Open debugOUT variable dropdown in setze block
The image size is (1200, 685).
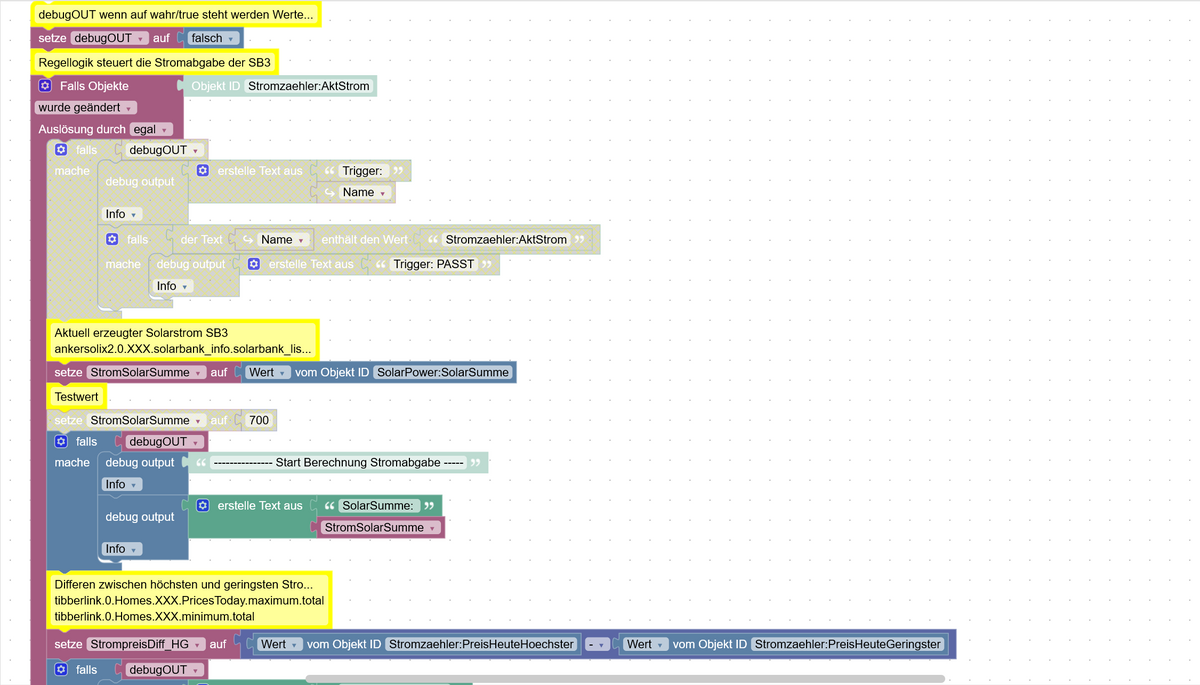tap(109, 38)
